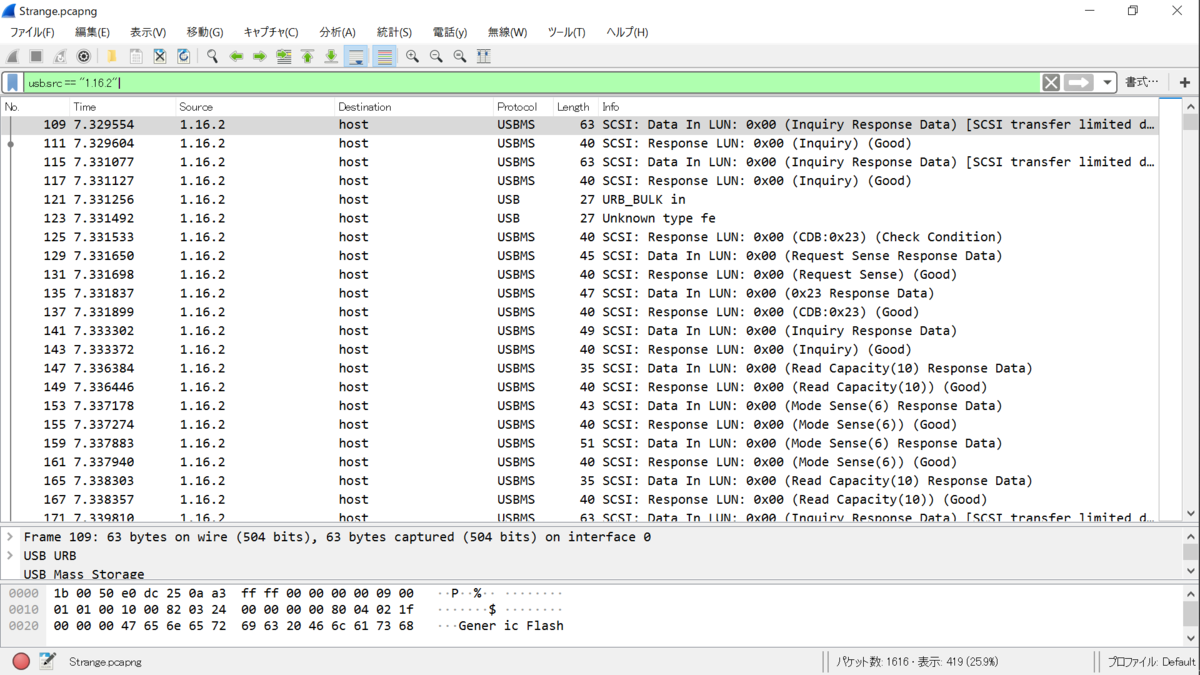Expand the USB URB tree row
This screenshot has height=675, width=1200.
click(10, 556)
